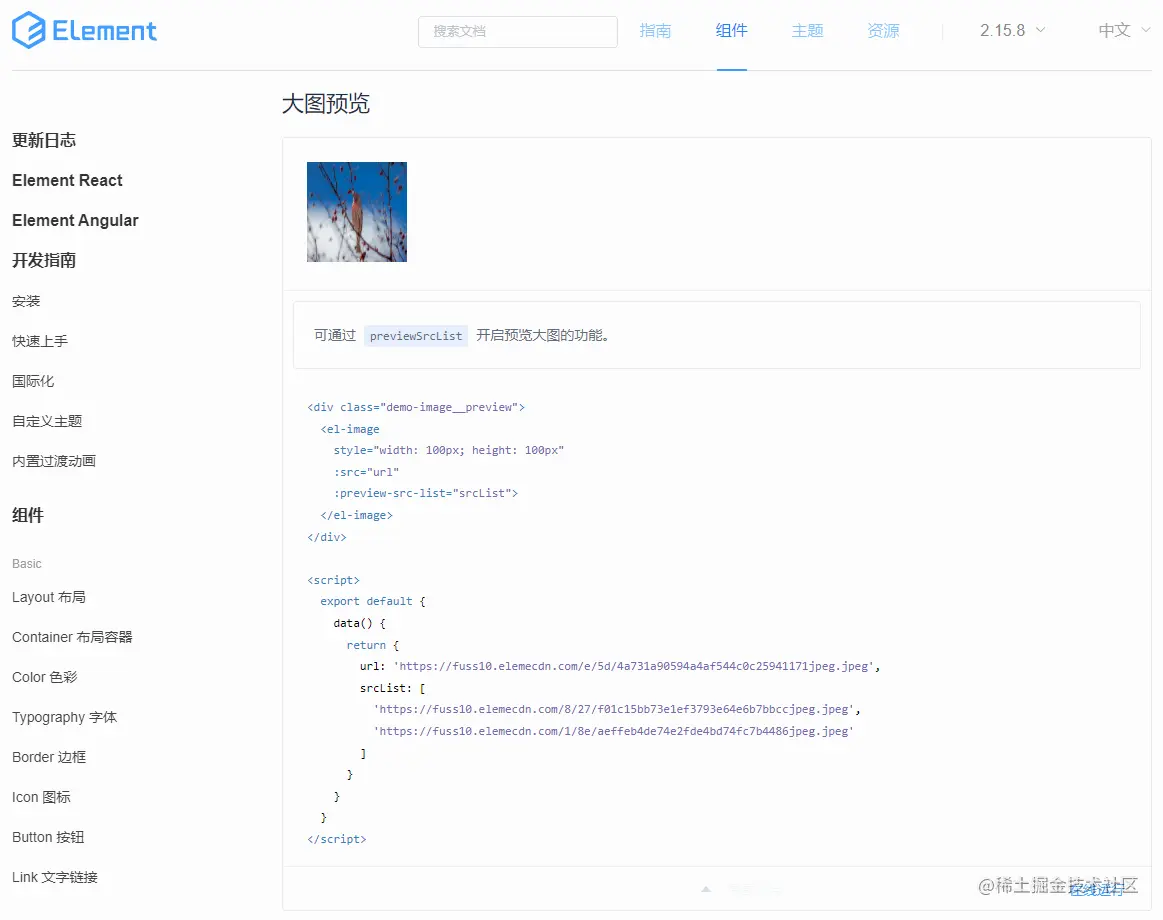The height and width of the screenshot is (920, 1163).
Task: Click the 开发指南 sidebar heading
Action: click(44, 260)
